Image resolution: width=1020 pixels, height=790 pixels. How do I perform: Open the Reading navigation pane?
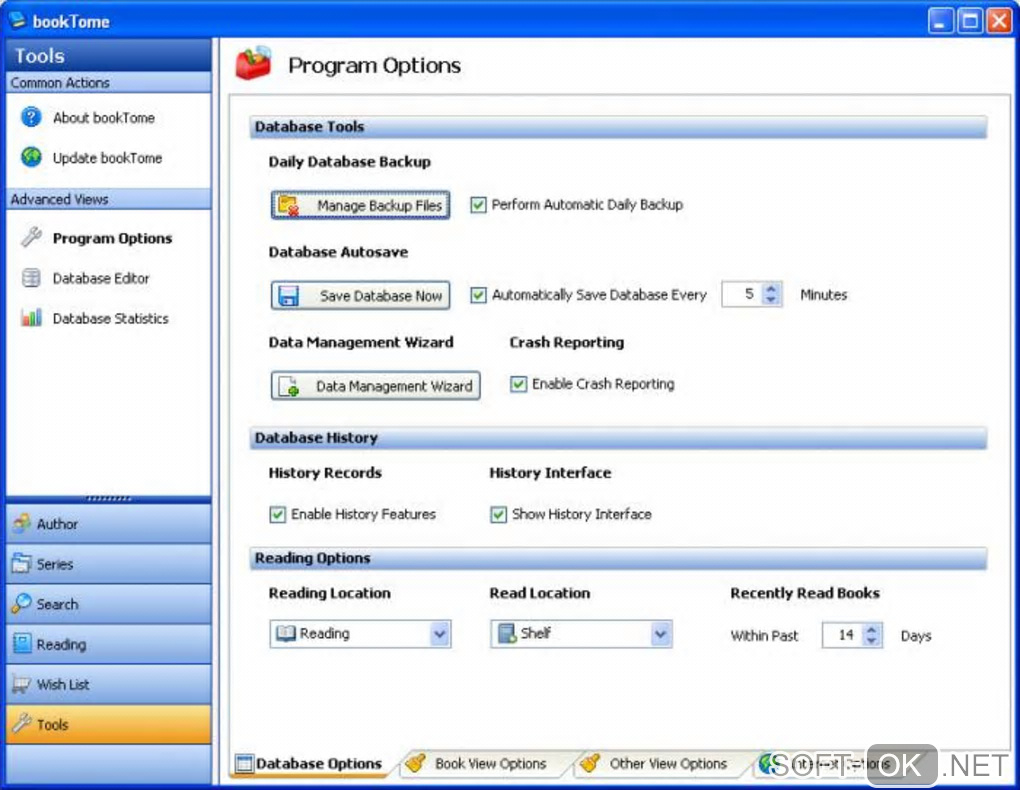(x=108, y=644)
